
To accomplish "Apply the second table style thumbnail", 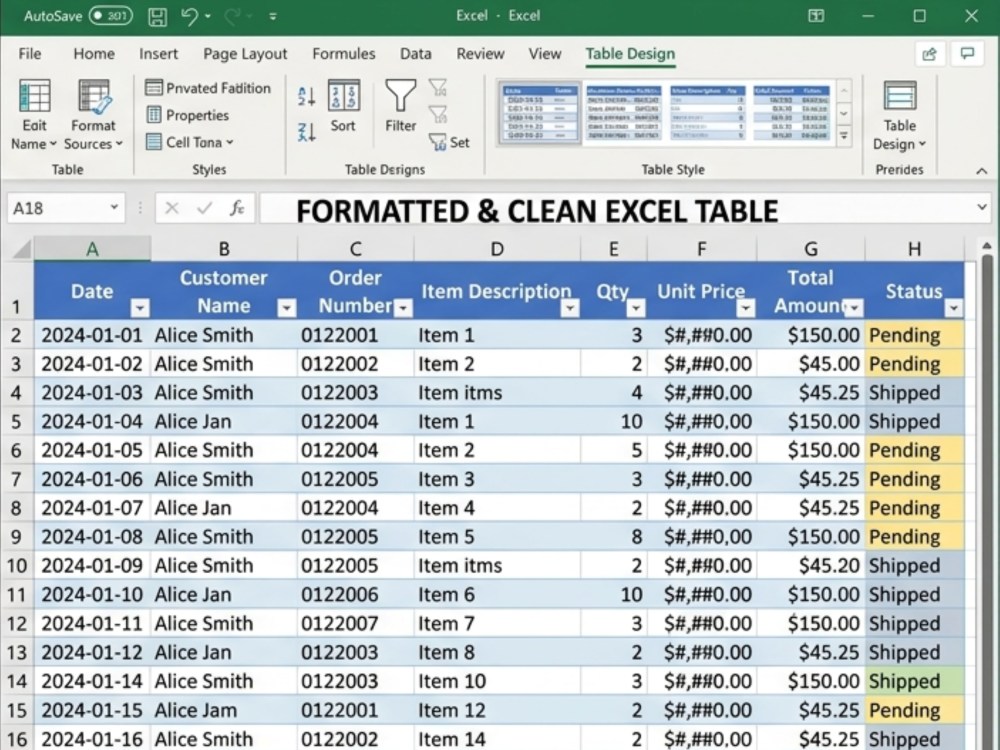I will coord(623,114).
